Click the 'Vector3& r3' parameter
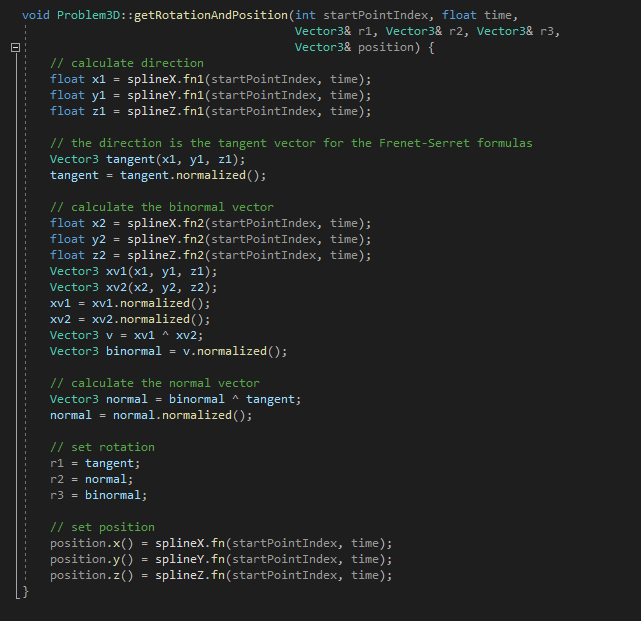The image size is (641, 621). [515, 31]
